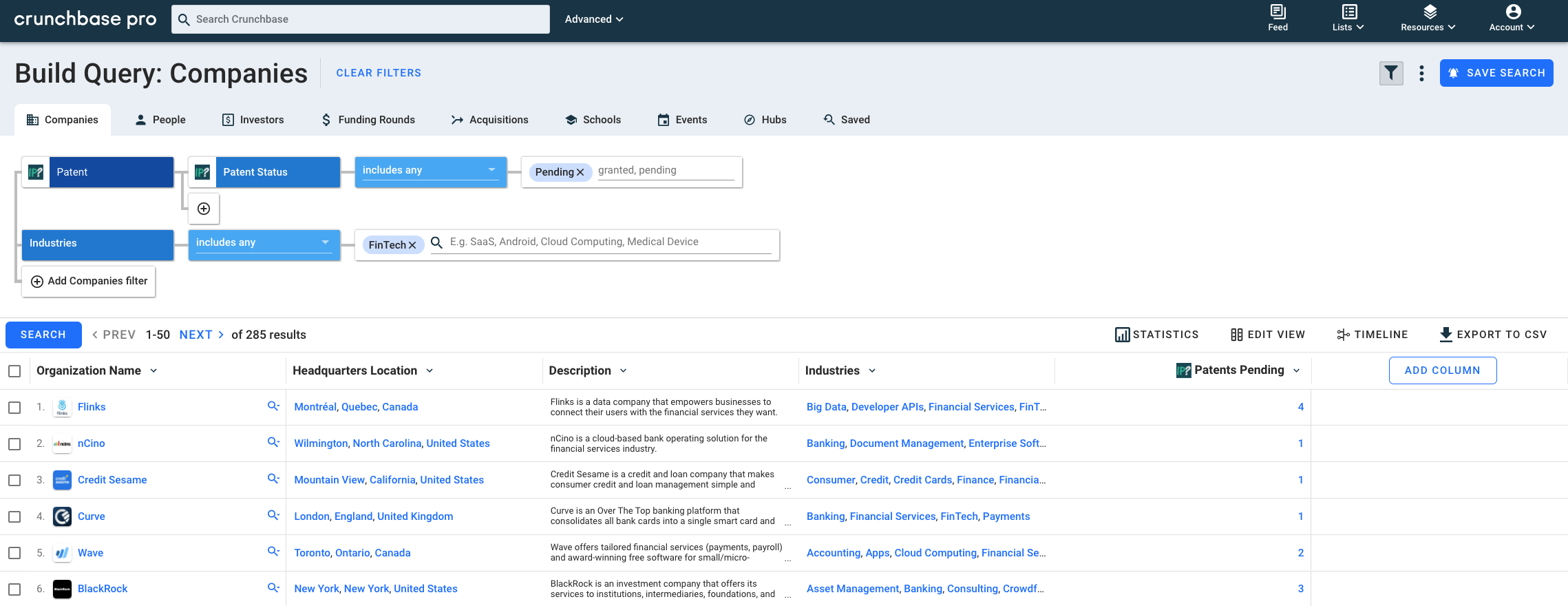Open quick preview icon for Flinks

273,406
